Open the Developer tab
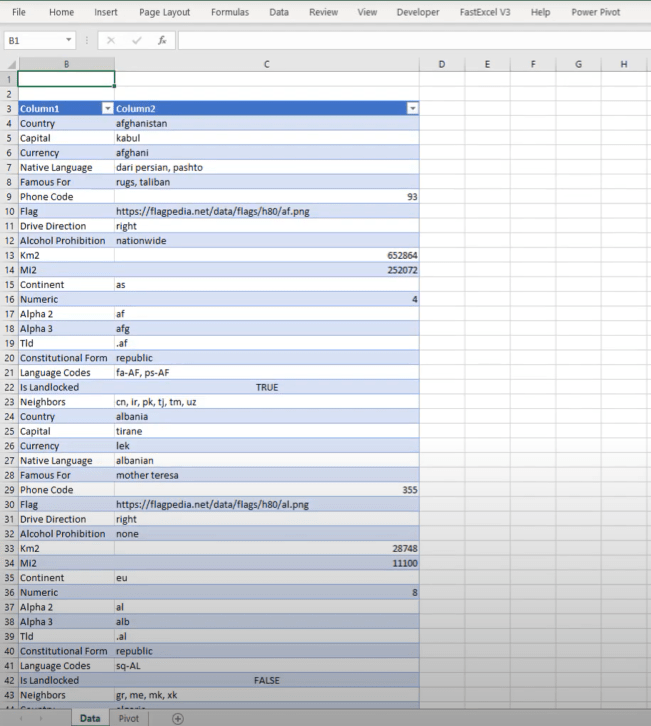The width and height of the screenshot is (651, 726). pos(418,12)
